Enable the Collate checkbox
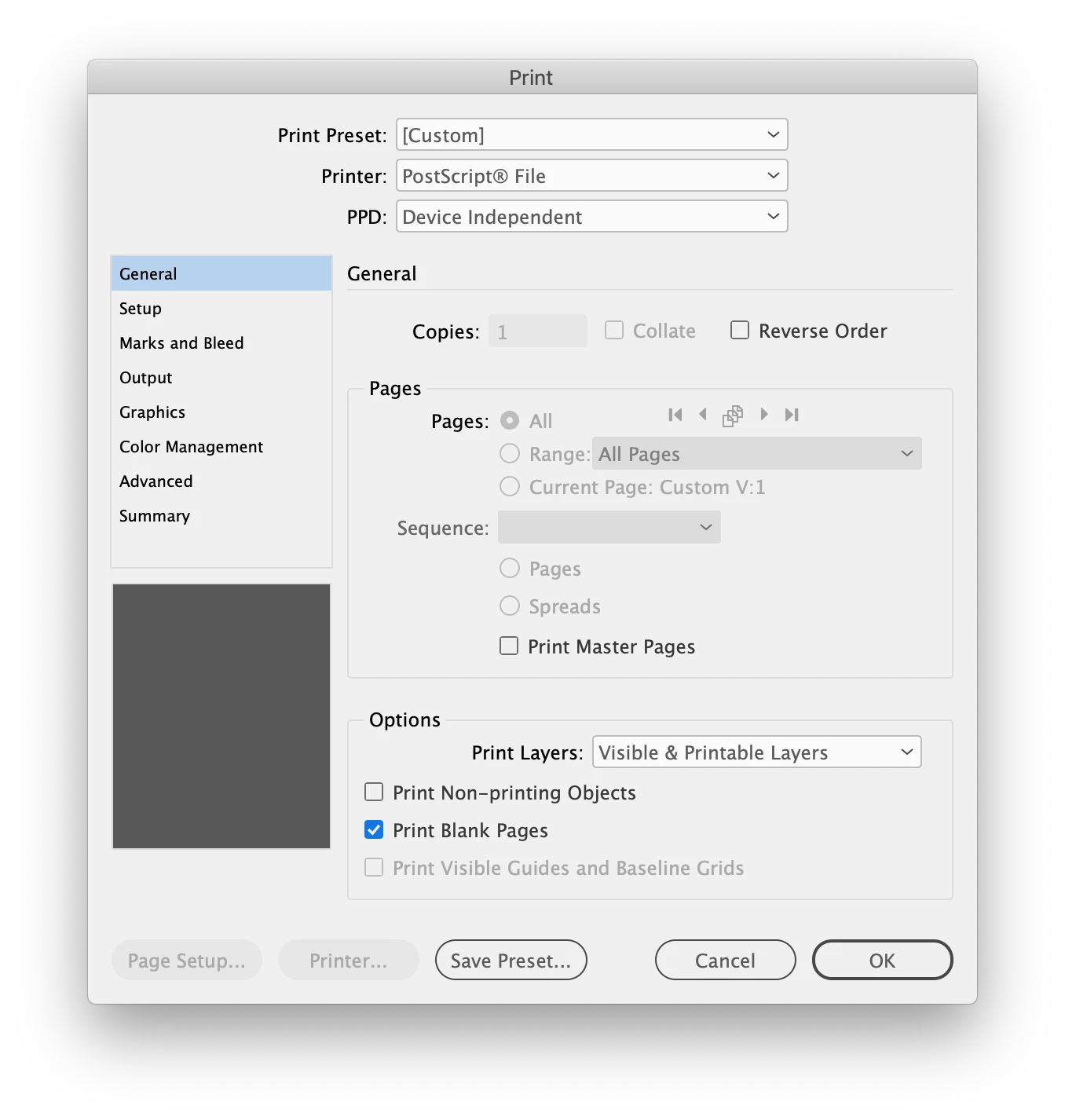Image resolution: width=1065 pixels, height=1120 pixels. coord(614,330)
